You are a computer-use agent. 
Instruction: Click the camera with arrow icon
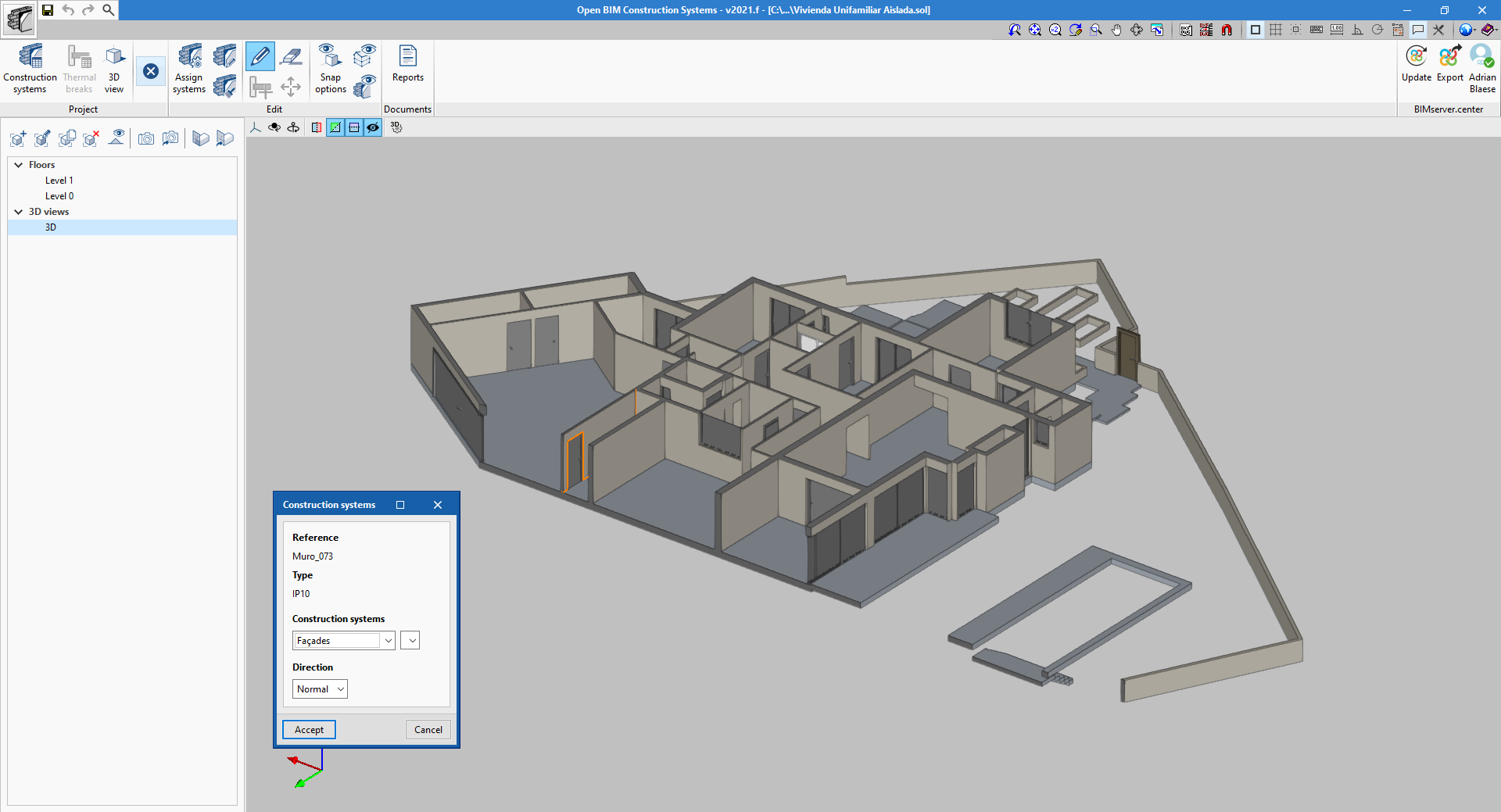click(170, 138)
